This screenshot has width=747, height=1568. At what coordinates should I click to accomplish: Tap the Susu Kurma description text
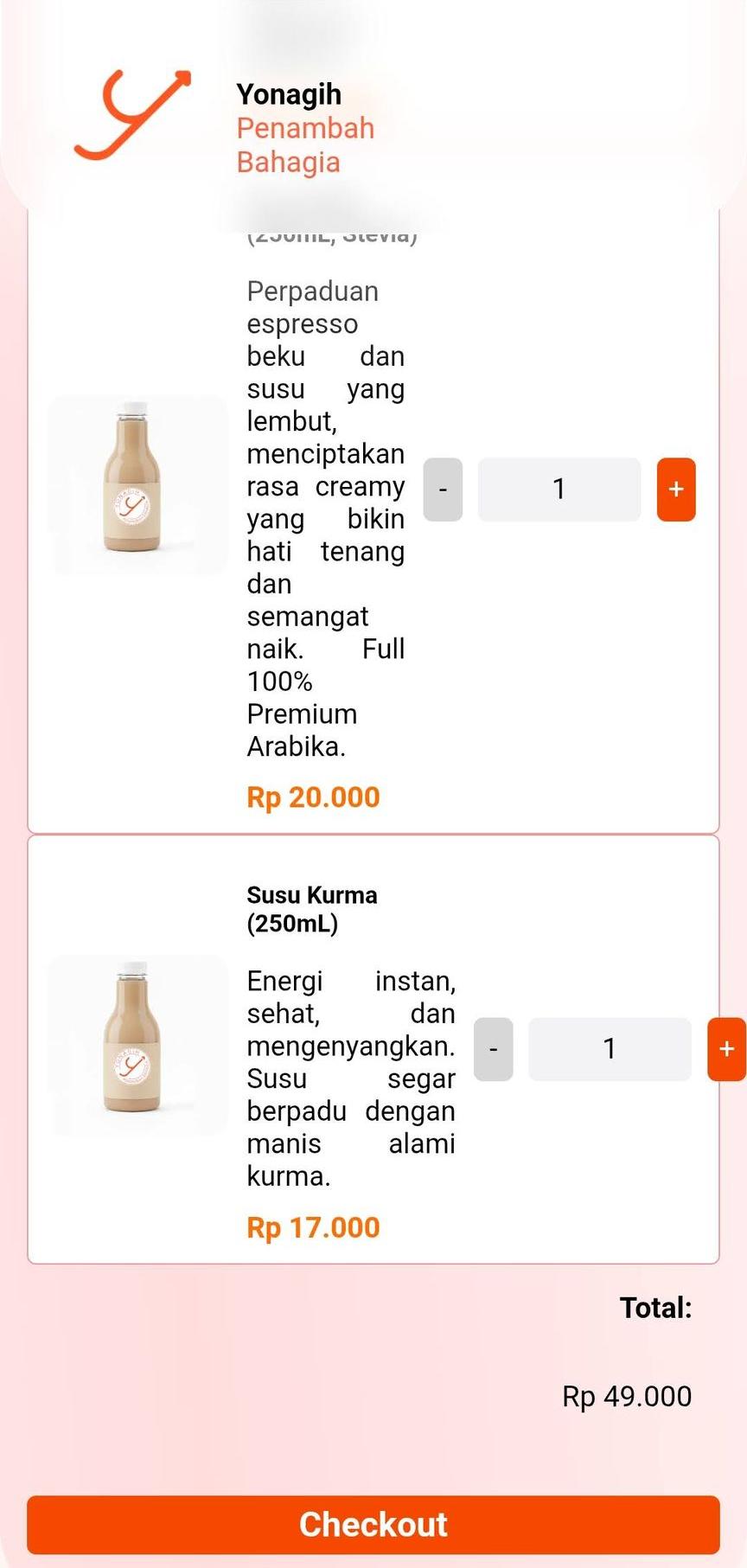coord(350,1078)
